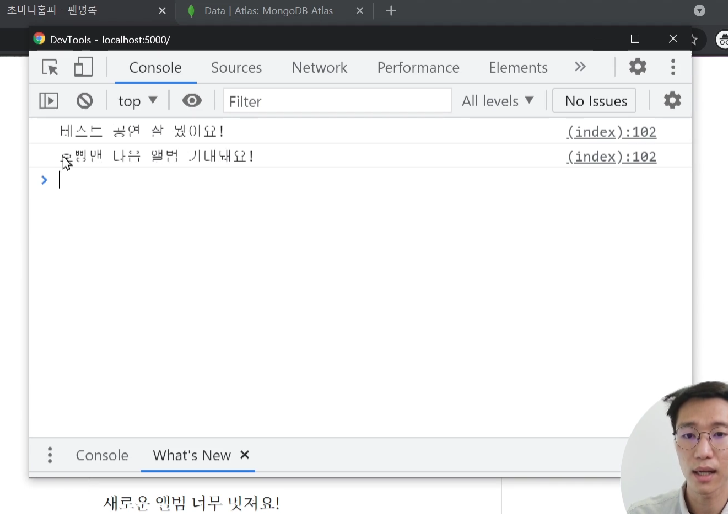Toggle the live expression eye icon
Image resolution: width=728 pixels, height=514 pixels.
pyautogui.click(x=192, y=100)
